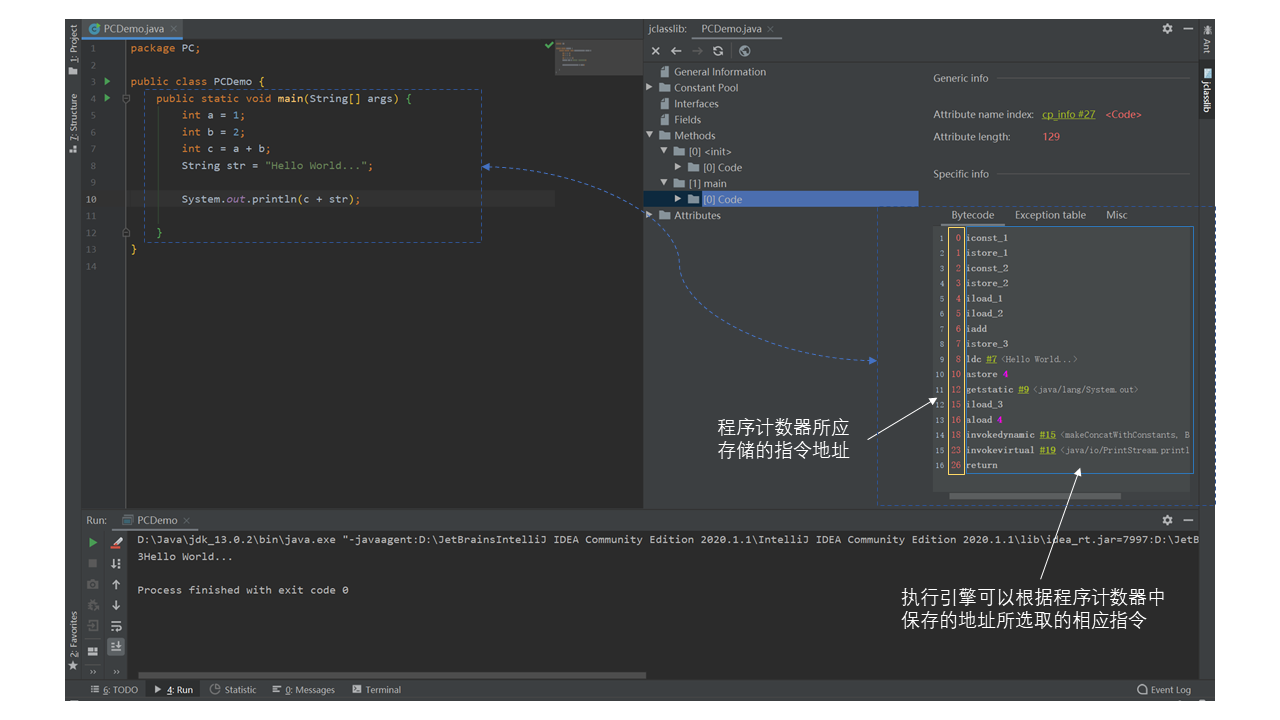Screen dimensions: 1280x720
Task: Open Run panel gear settings
Action: point(1167,520)
